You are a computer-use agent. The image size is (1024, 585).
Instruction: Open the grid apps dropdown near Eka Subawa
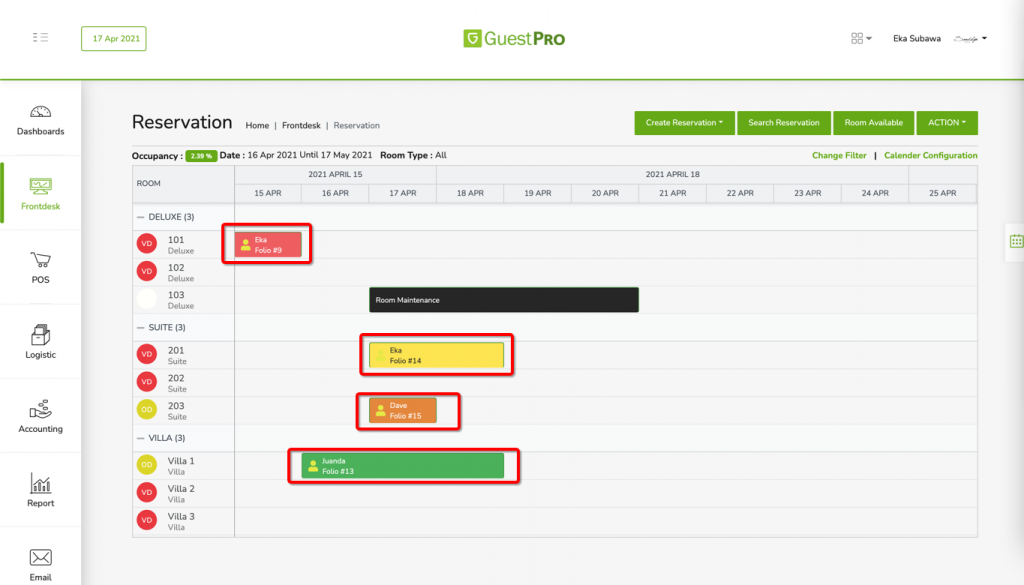point(861,38)
